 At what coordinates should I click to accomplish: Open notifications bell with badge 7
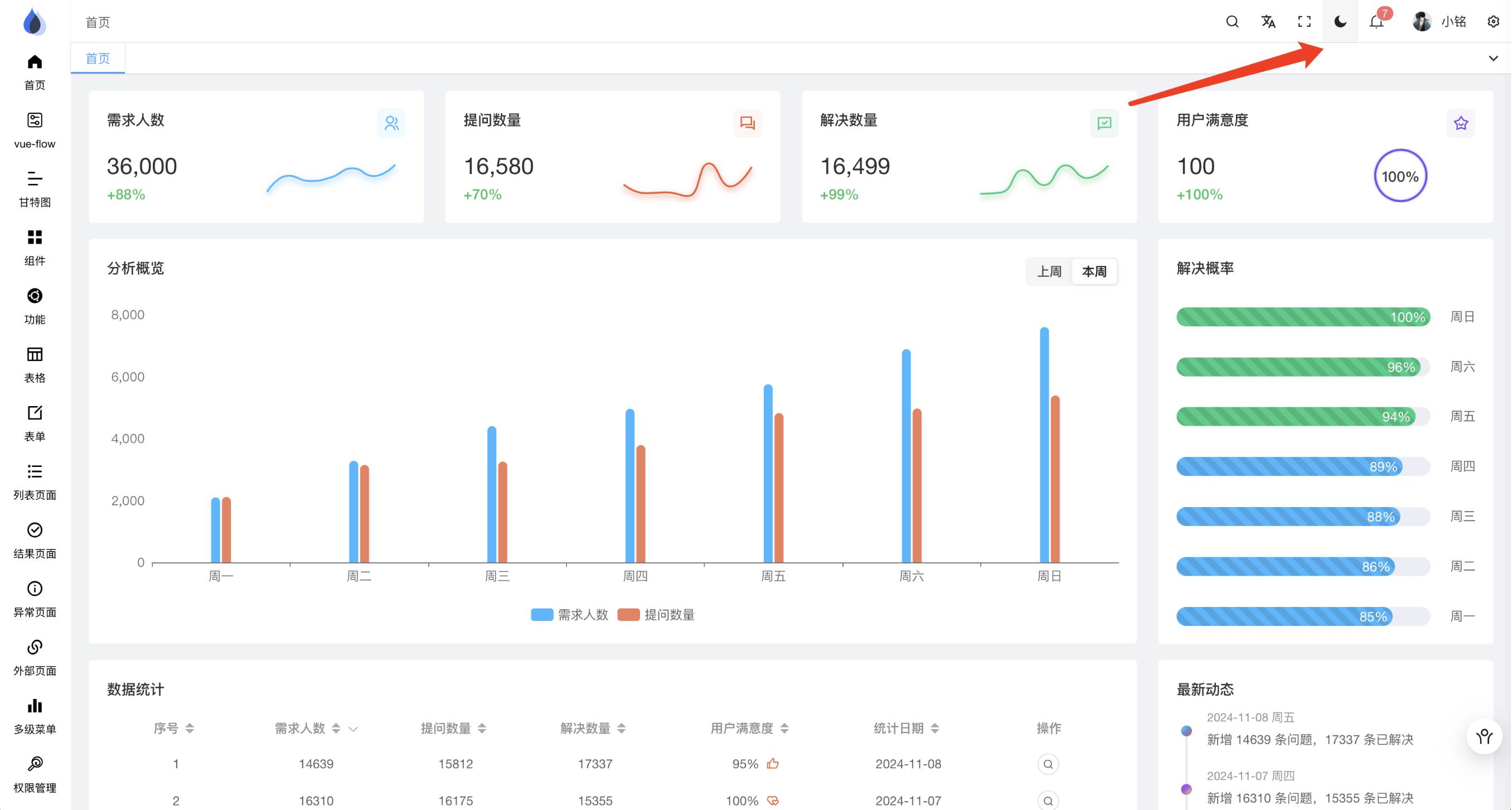pos(1377,22)
